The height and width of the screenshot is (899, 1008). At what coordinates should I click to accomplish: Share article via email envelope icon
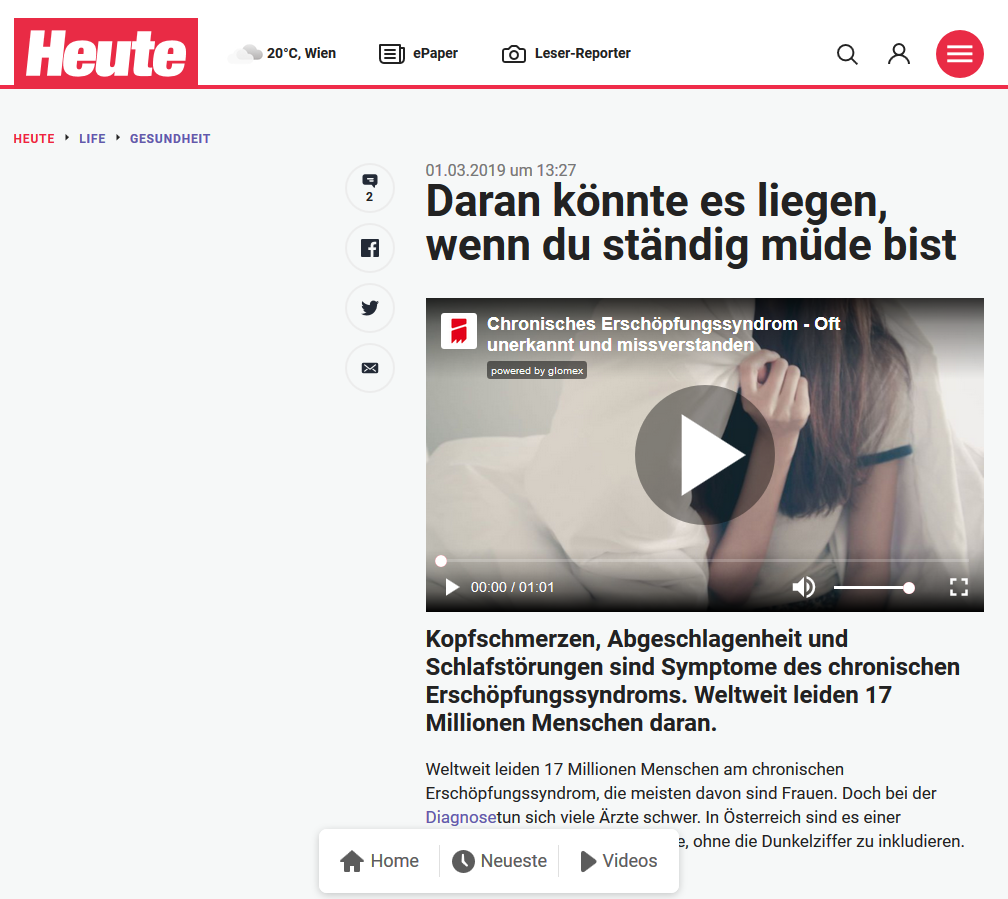click(x=370, y=368)
